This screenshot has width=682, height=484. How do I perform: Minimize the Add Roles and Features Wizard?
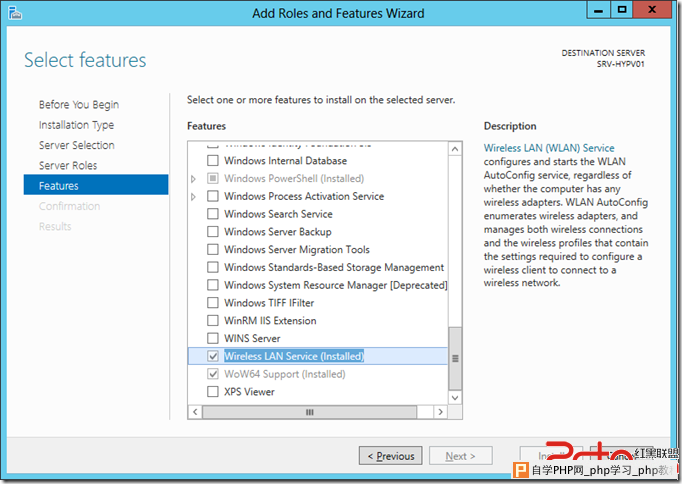[598, 10]
